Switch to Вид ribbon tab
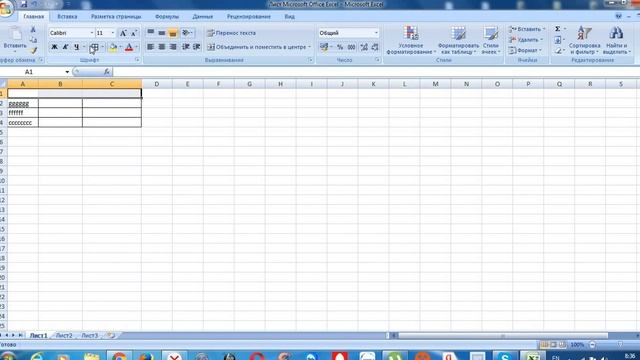This screenshot has width=640, height=360. coord(289,17)
